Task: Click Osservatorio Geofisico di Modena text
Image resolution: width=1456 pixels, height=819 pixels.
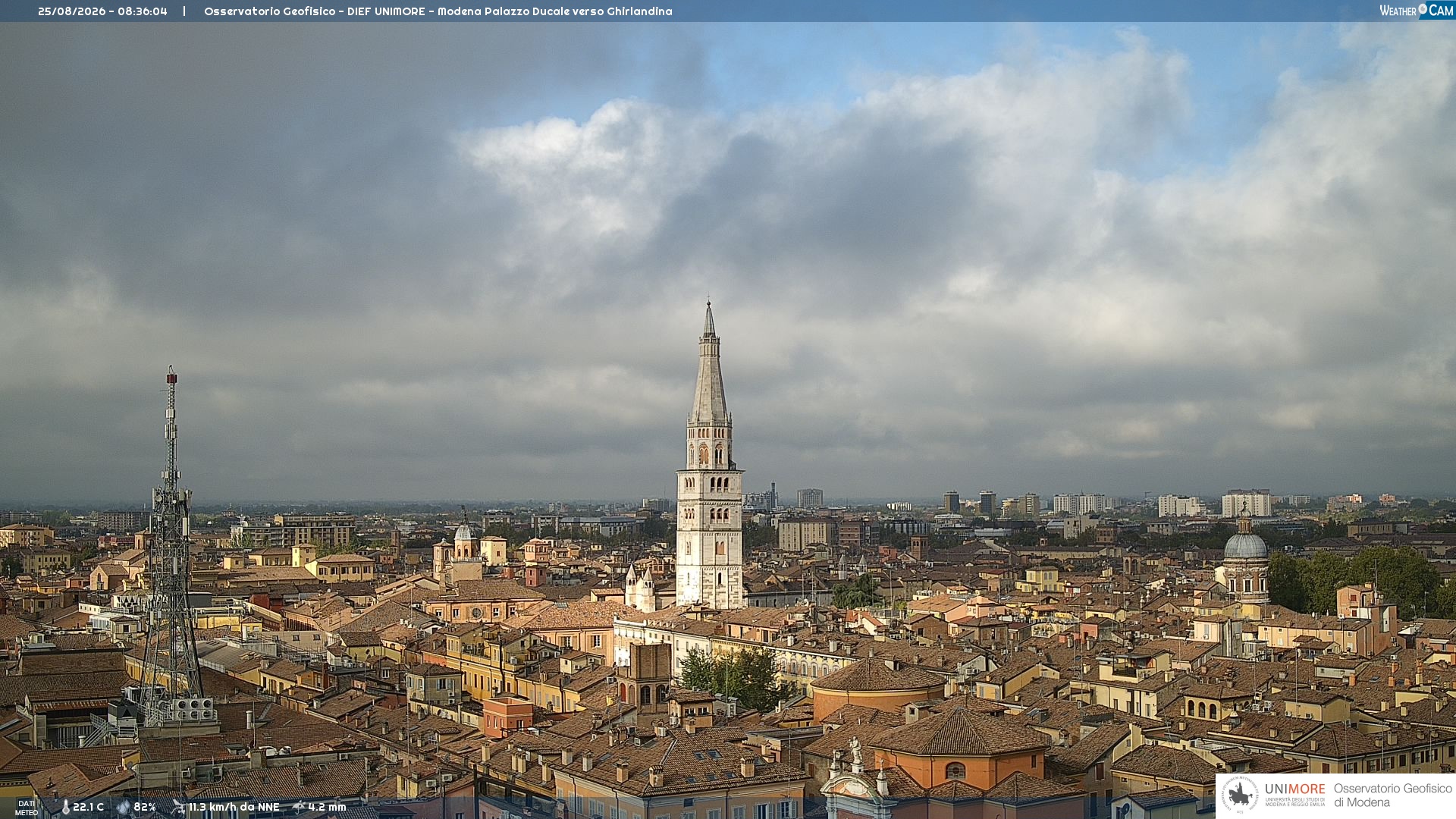Action: point(1392,795)
